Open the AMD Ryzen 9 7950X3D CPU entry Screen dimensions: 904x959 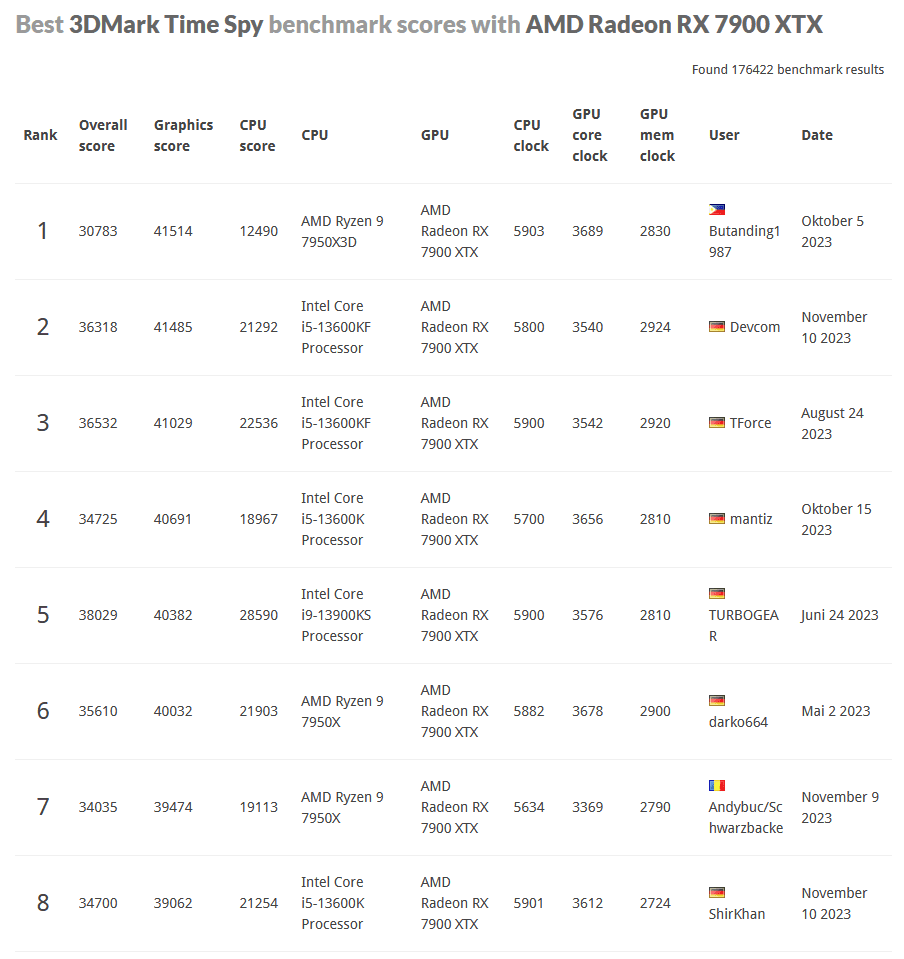(342, 231)
